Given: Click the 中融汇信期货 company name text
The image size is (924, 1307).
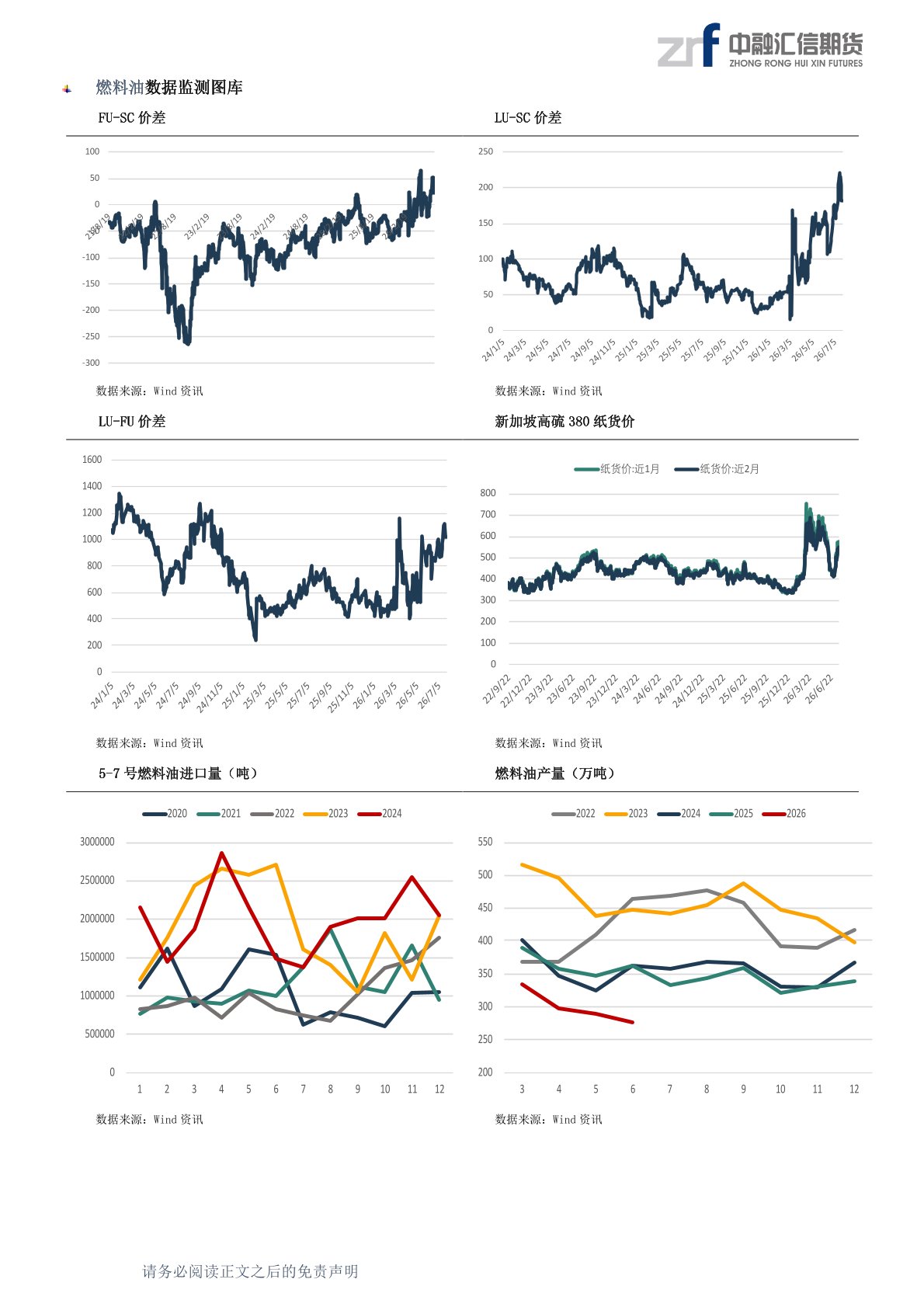Looking at the screenshot, I should (796, 43).
